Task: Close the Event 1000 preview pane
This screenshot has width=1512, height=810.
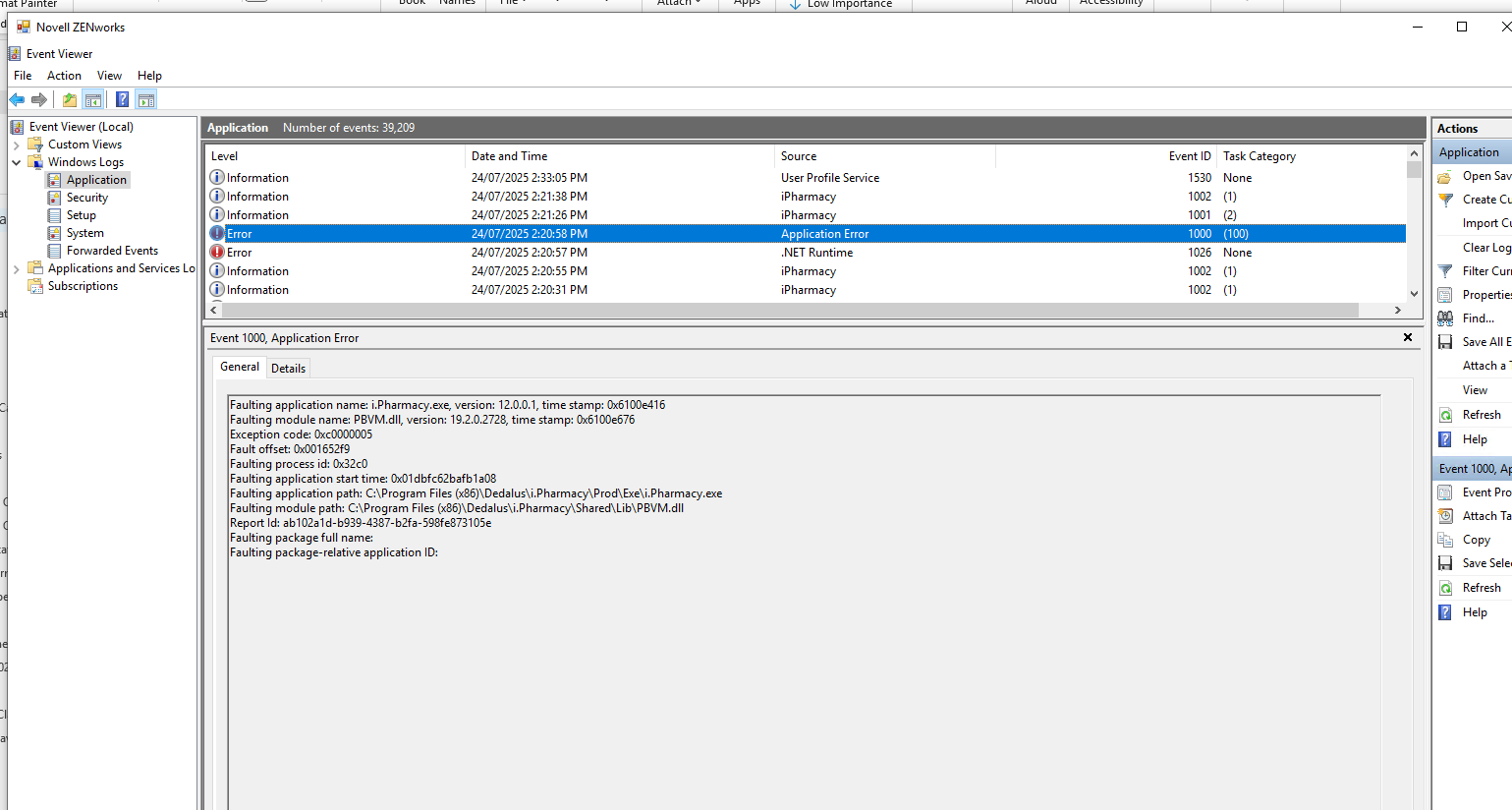Action: (1407, 337)
